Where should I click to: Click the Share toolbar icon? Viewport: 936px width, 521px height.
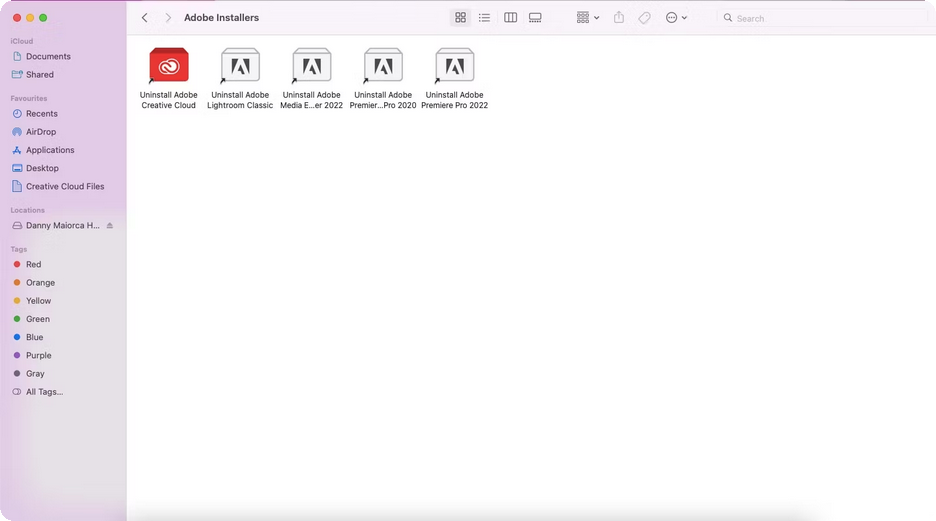[x=619, y=18]
